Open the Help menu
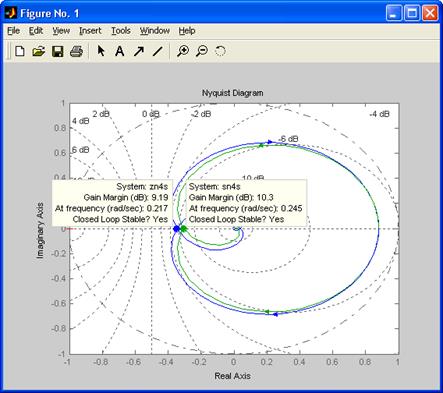443x393 pixels. [187, 31]
